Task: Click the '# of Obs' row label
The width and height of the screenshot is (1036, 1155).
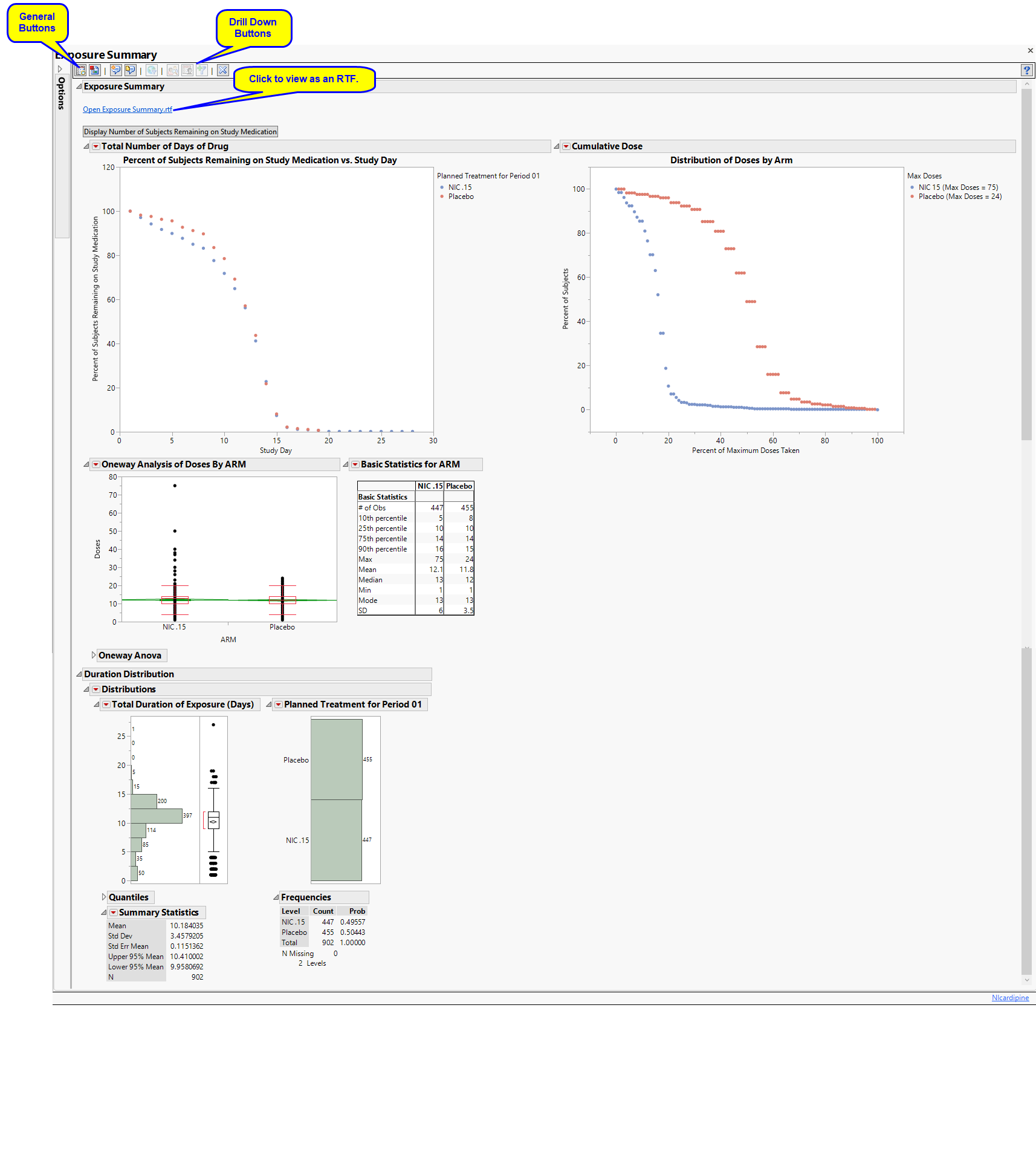Action: point(372,508)
